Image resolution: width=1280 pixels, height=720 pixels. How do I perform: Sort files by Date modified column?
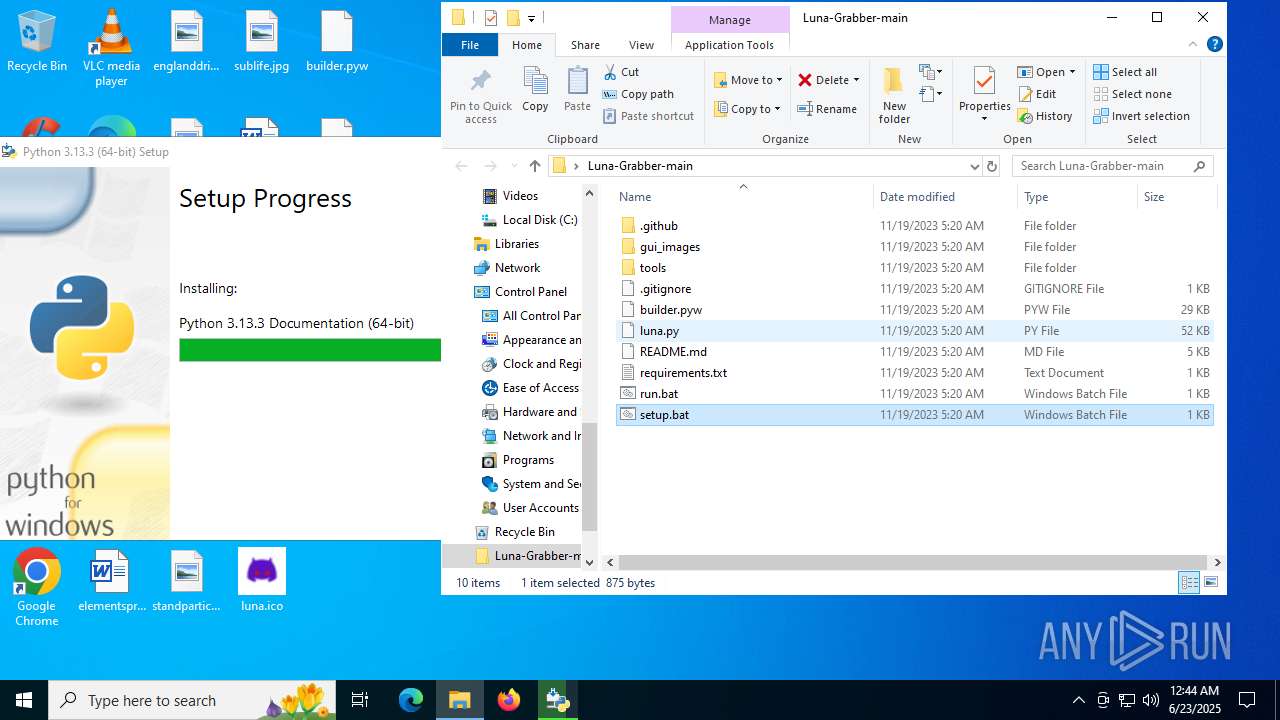pyautogui.click(x=945, y=197)
